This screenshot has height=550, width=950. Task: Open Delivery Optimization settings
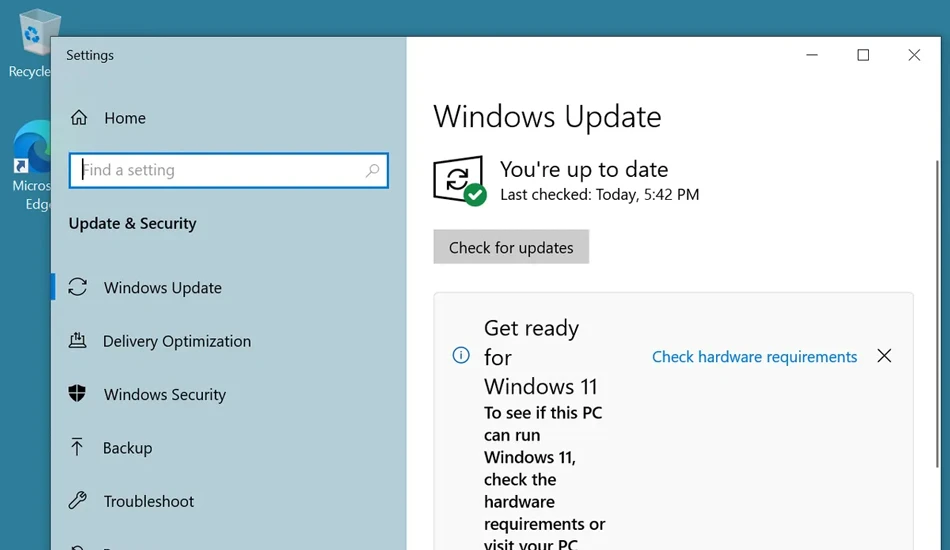click(x=177, y=341)
